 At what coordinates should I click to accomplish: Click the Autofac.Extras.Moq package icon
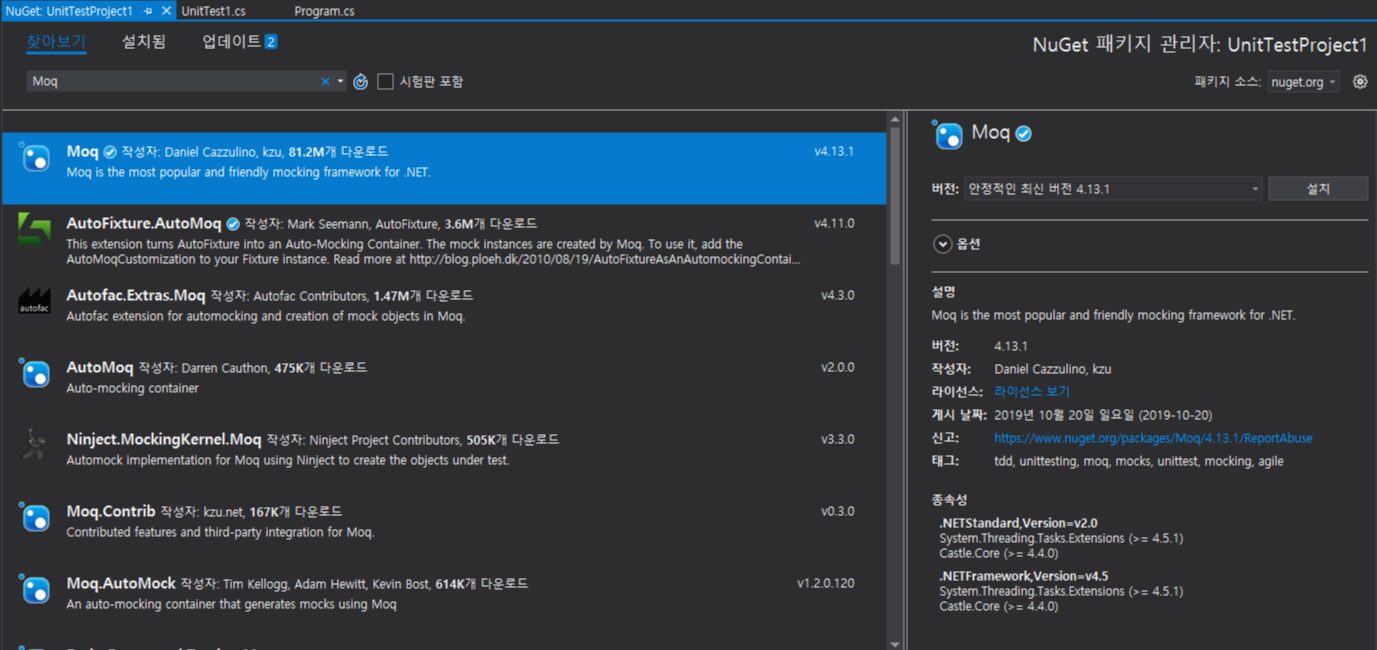point(35,301)
